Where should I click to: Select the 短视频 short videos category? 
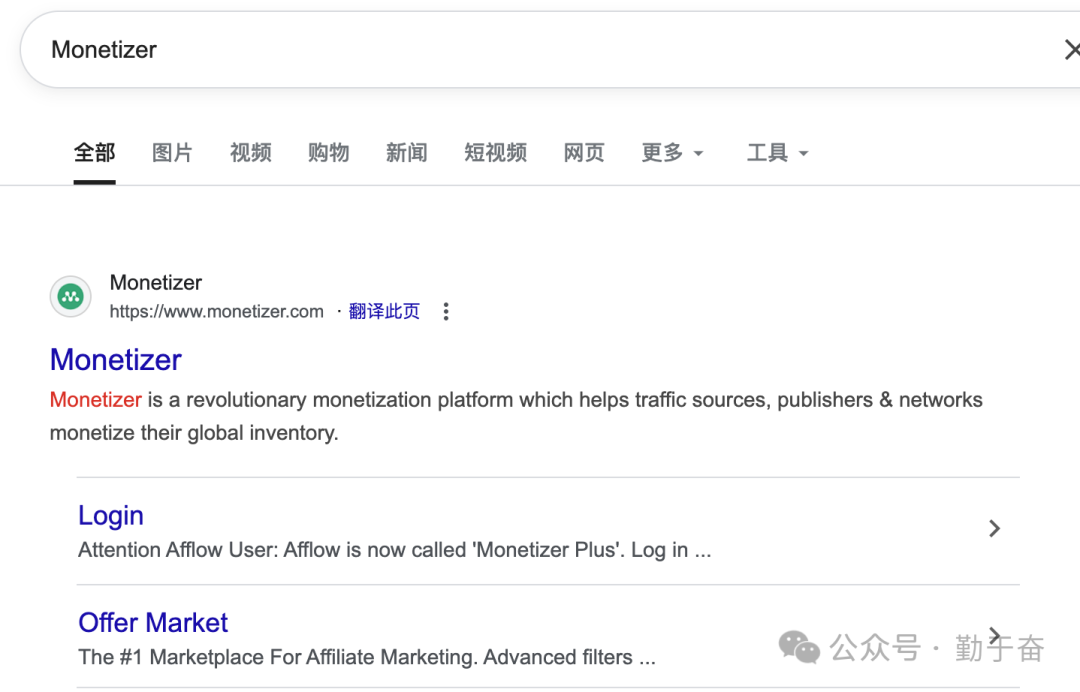(x=495, y=152)
